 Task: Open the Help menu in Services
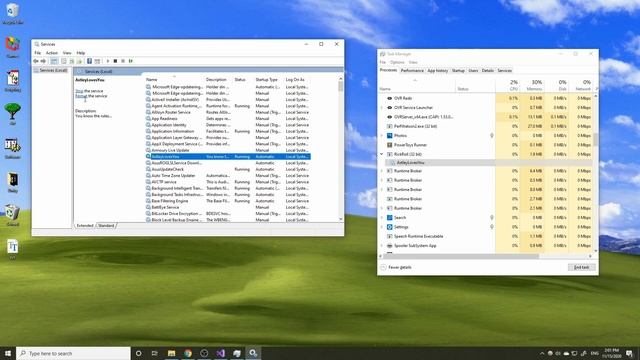pos(81,53)
